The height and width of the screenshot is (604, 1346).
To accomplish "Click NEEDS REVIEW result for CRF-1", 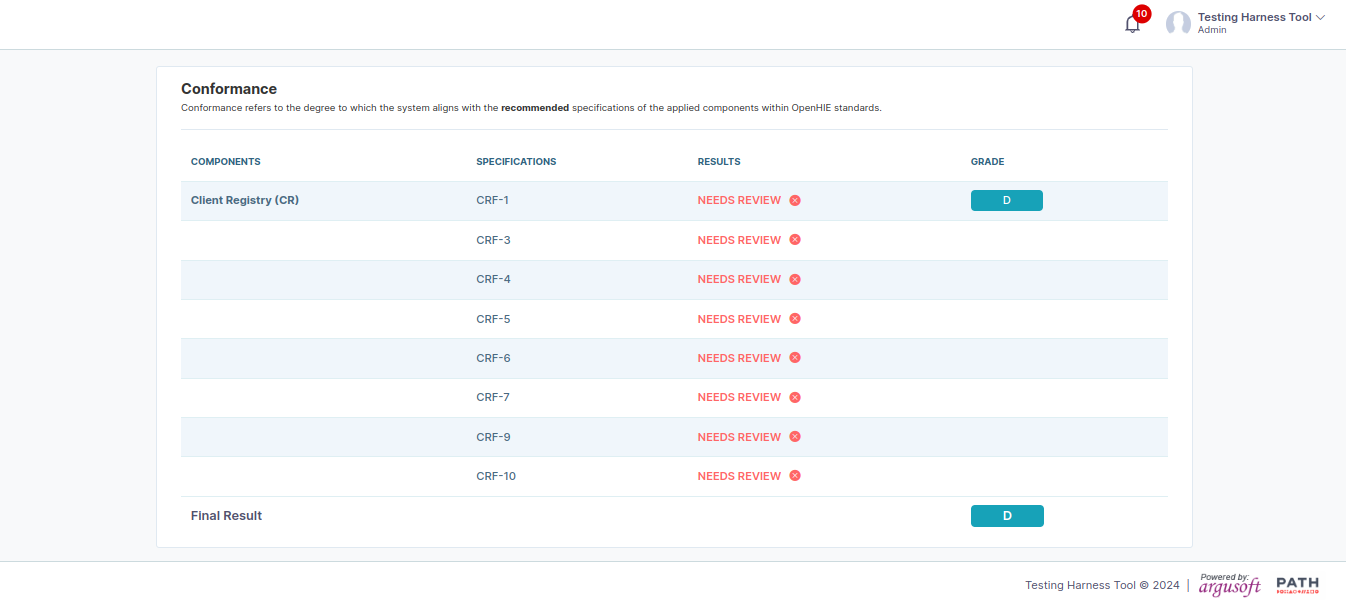I will [x=739, y=200].
